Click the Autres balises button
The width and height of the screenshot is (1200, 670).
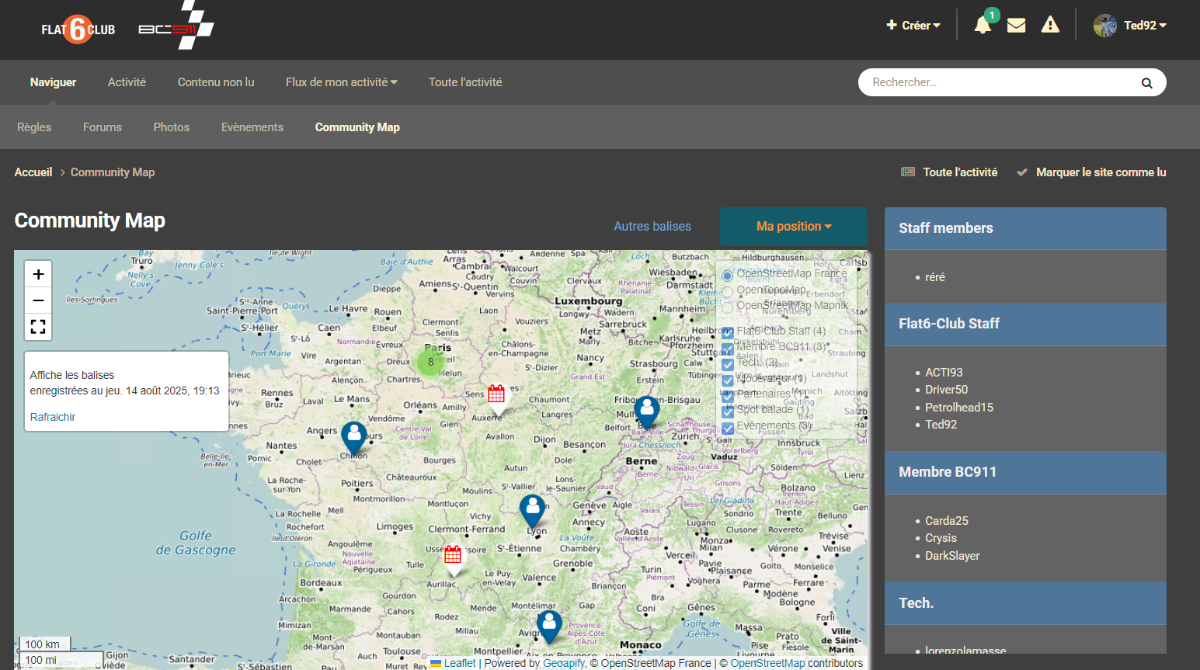coord(652,227)
